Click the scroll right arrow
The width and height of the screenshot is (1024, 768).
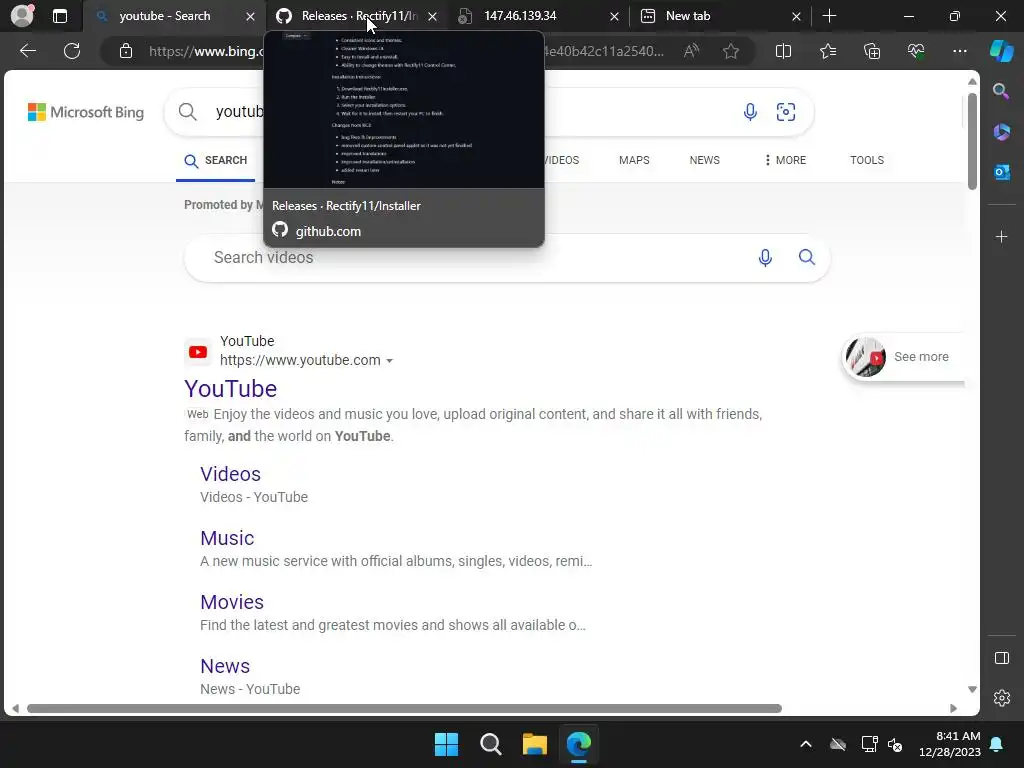pos(953,709)
